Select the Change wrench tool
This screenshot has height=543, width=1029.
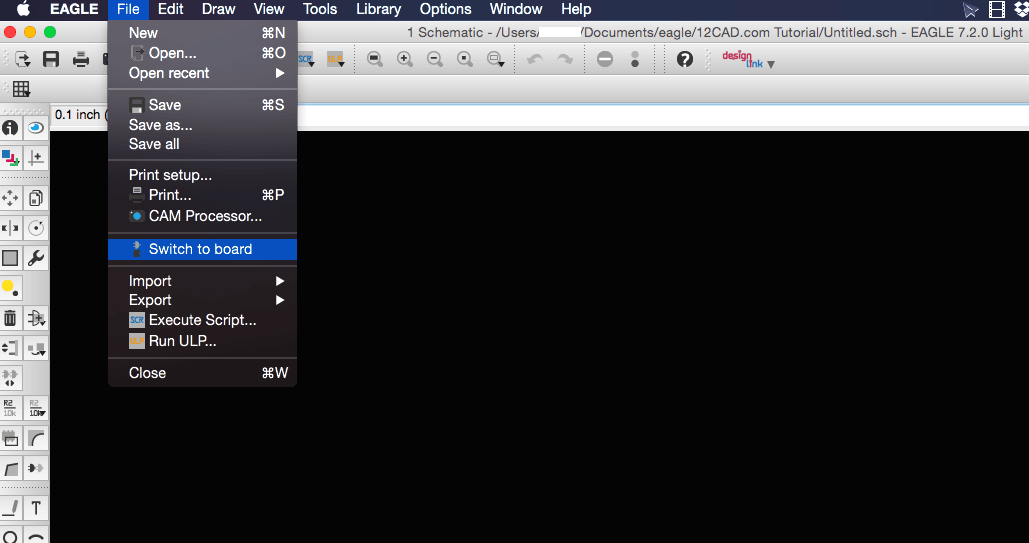[36, 258]
